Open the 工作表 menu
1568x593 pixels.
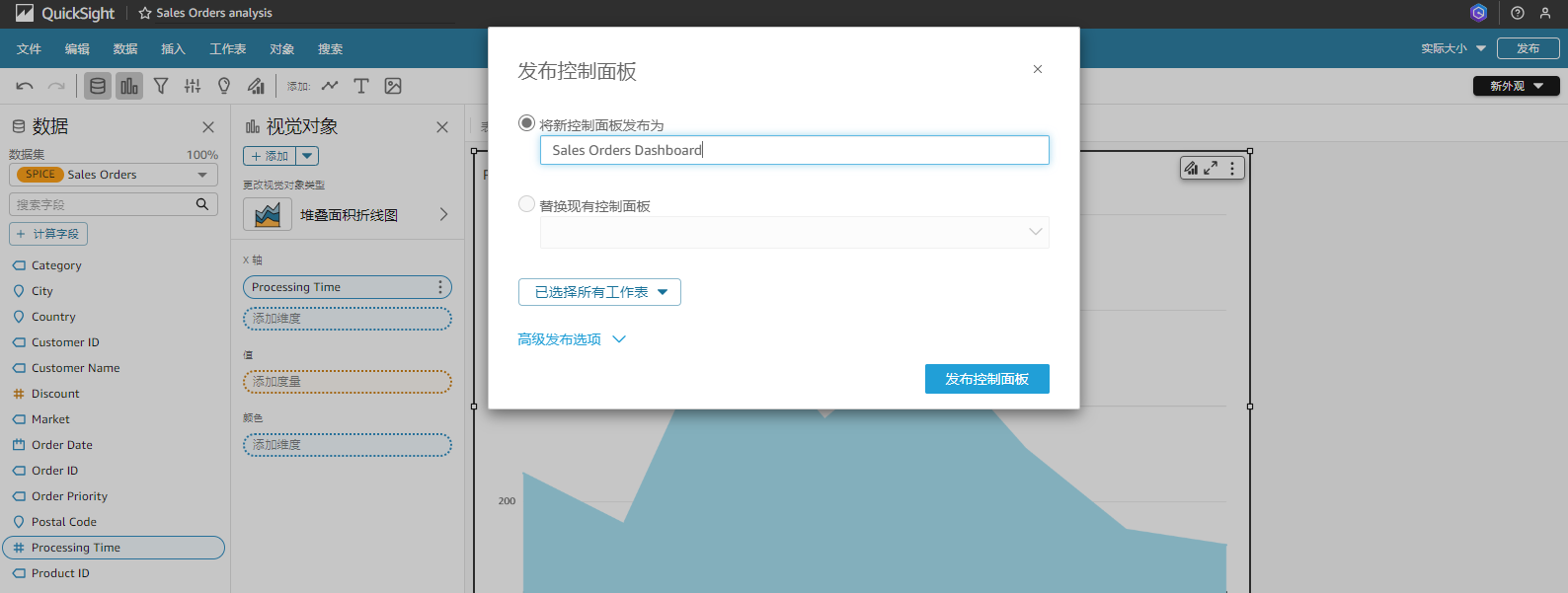coord(227,48)
